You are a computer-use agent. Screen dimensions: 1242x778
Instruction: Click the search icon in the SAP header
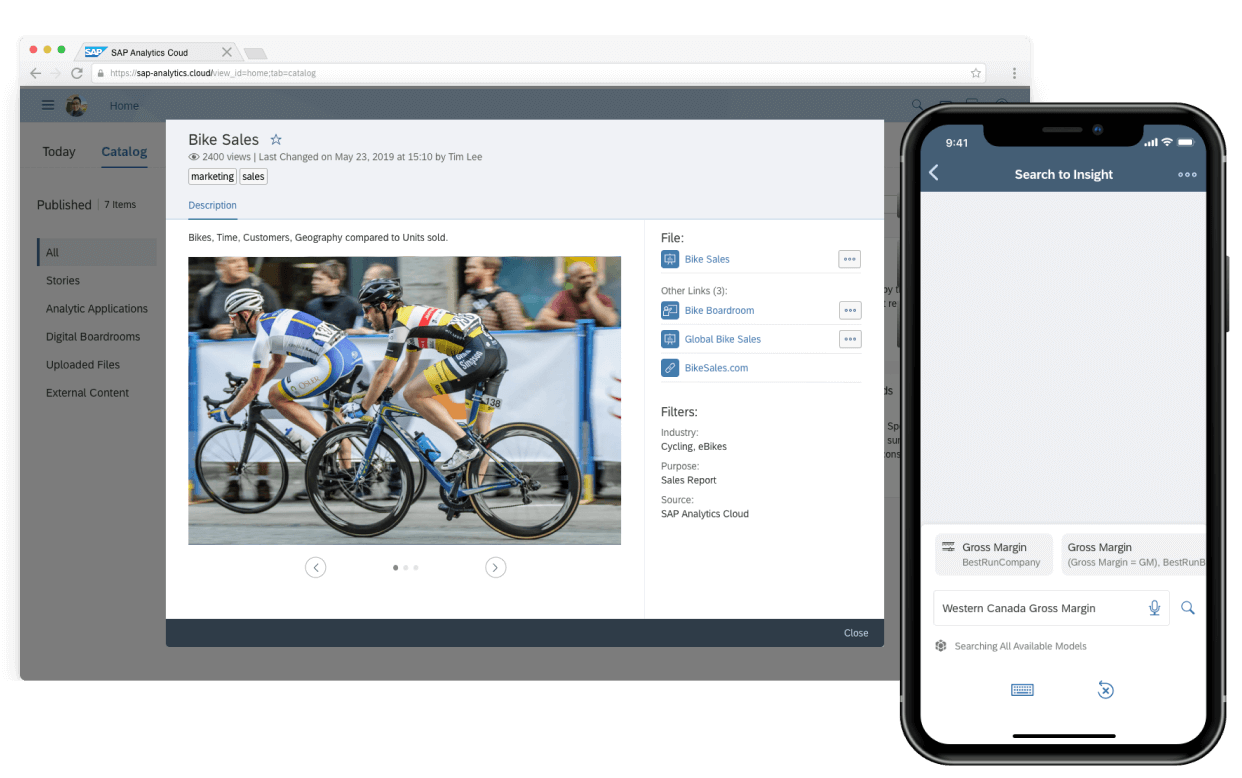click(917, 105)
